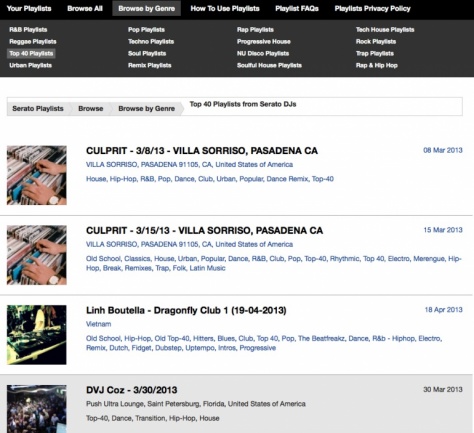Viewport: 474px width, 433px height.
Task: Click Dance Remix tag on CULPRIT 3/8/13
Action: (287, 179)
